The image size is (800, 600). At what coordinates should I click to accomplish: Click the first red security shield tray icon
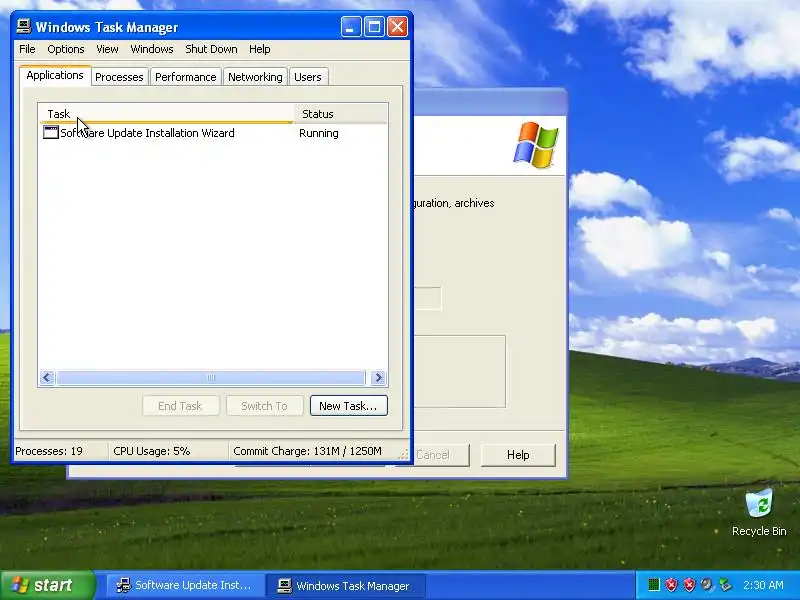[671, 585]
